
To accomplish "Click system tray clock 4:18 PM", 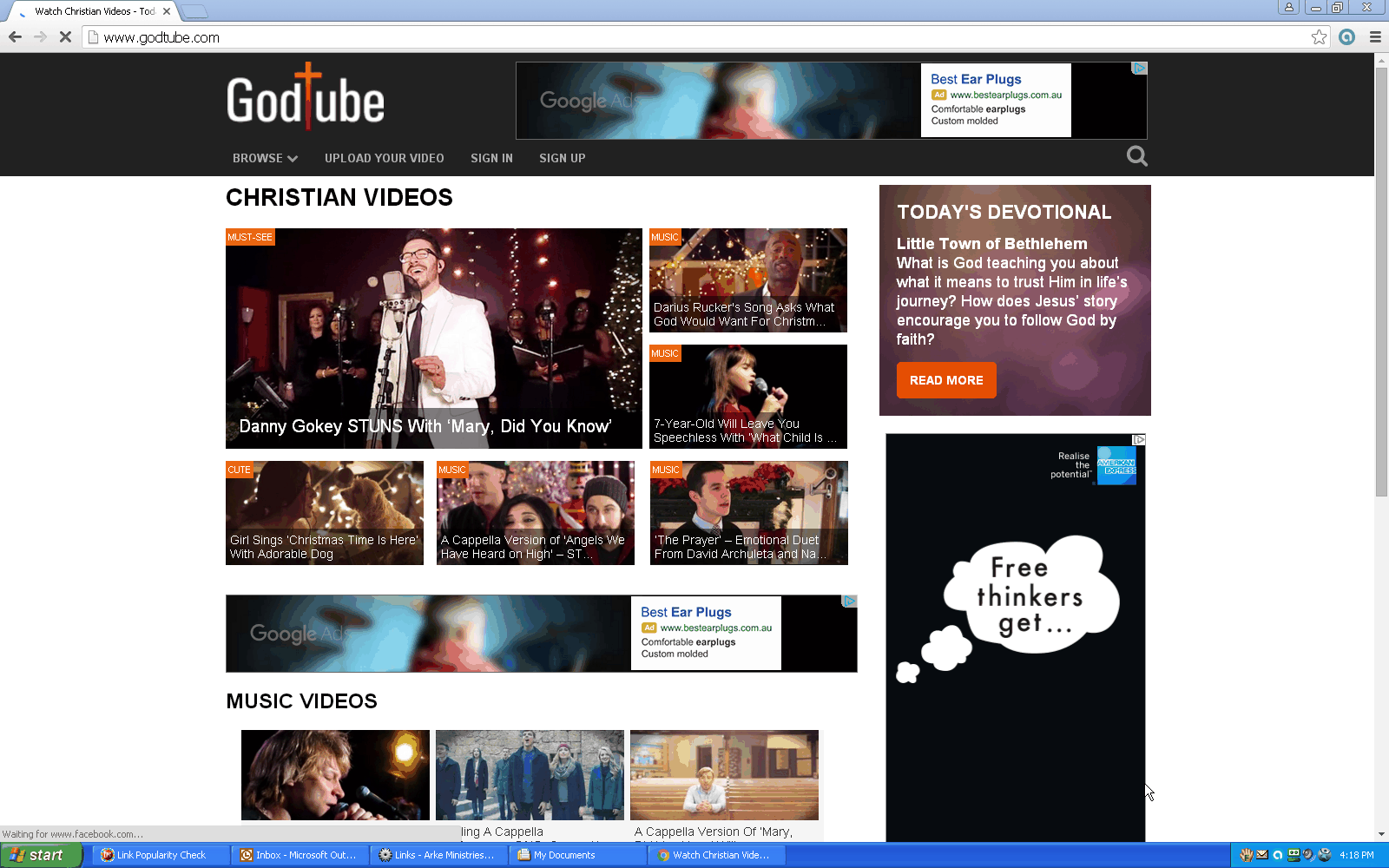I will (1357, 855).
